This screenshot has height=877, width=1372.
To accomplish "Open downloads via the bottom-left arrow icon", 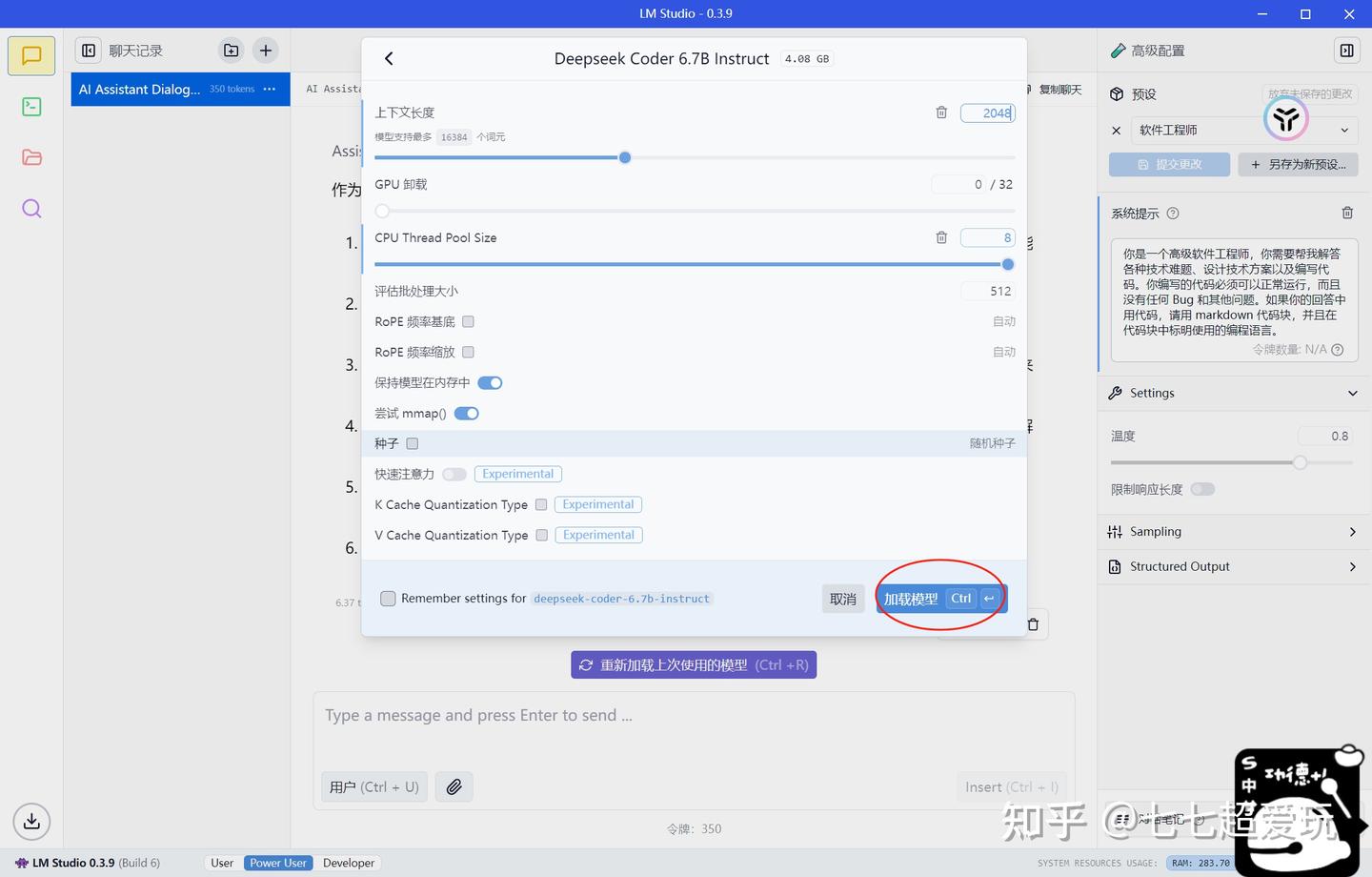I will tap(30, 821).
